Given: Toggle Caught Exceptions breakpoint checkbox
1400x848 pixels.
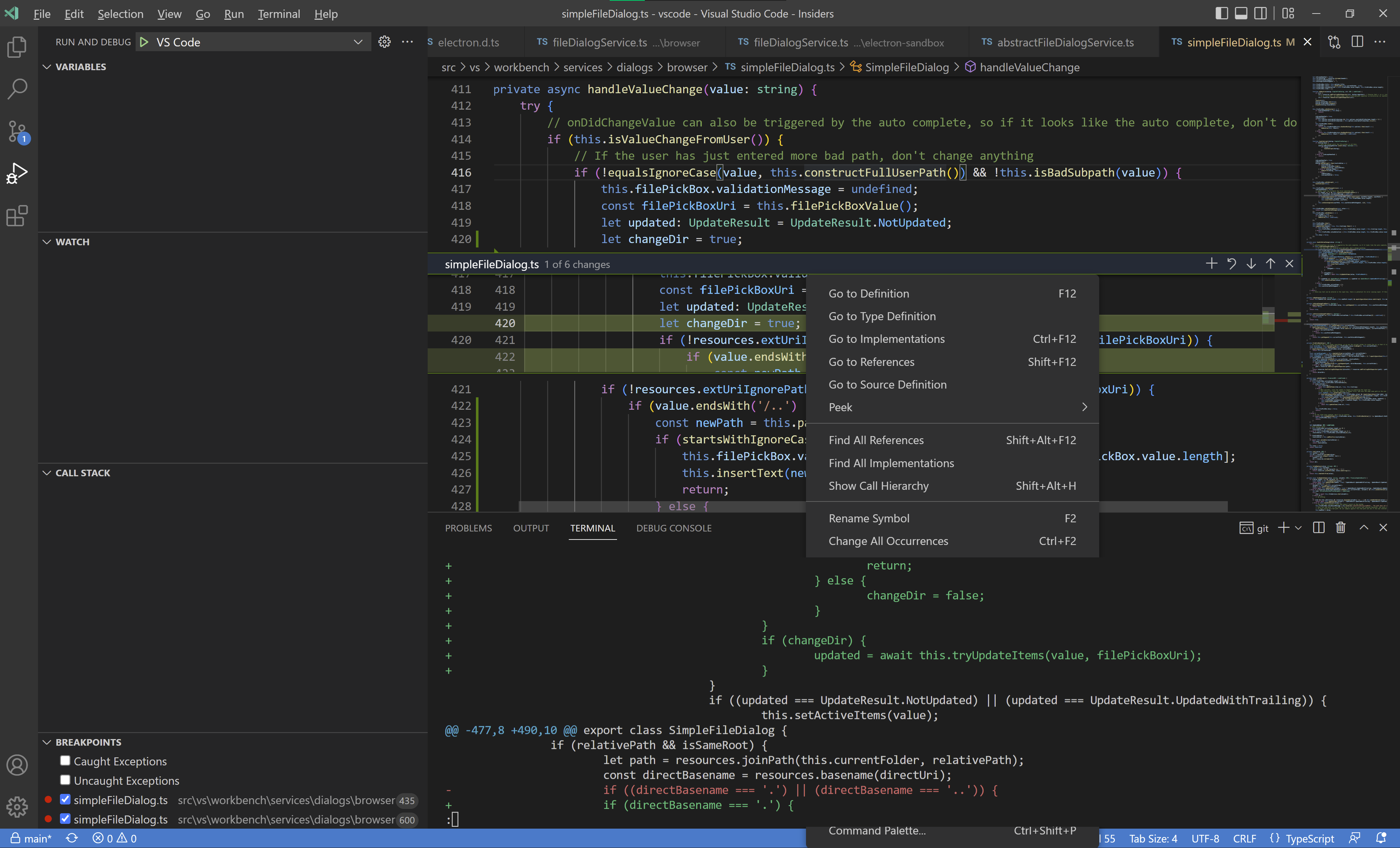Looking at the screenshot, I should (x=65, y=761).
